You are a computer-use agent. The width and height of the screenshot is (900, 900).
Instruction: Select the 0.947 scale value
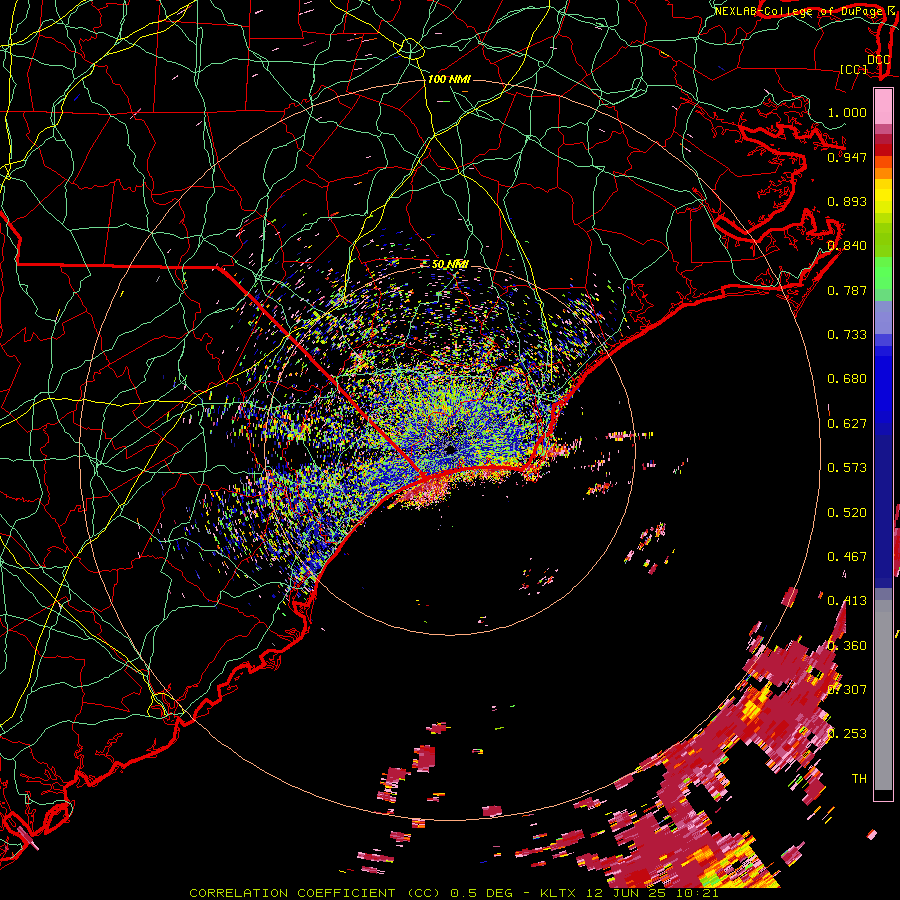pos(847,157)
